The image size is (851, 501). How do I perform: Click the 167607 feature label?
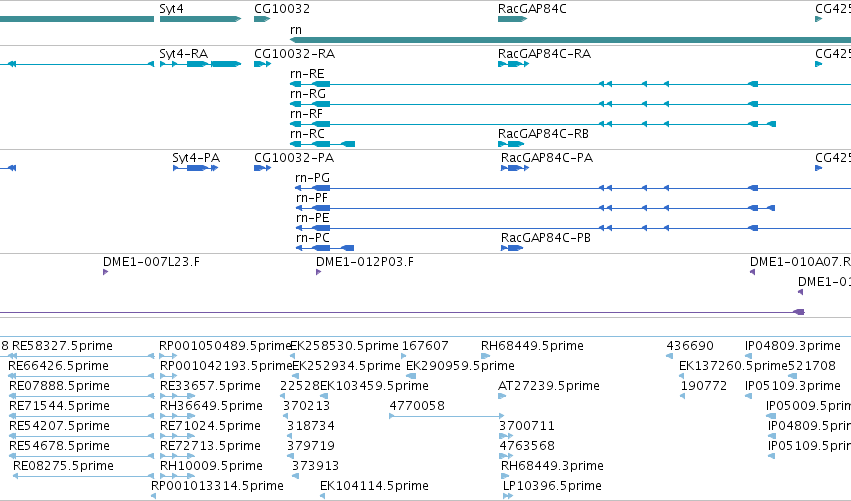click(x=425, y=346)
